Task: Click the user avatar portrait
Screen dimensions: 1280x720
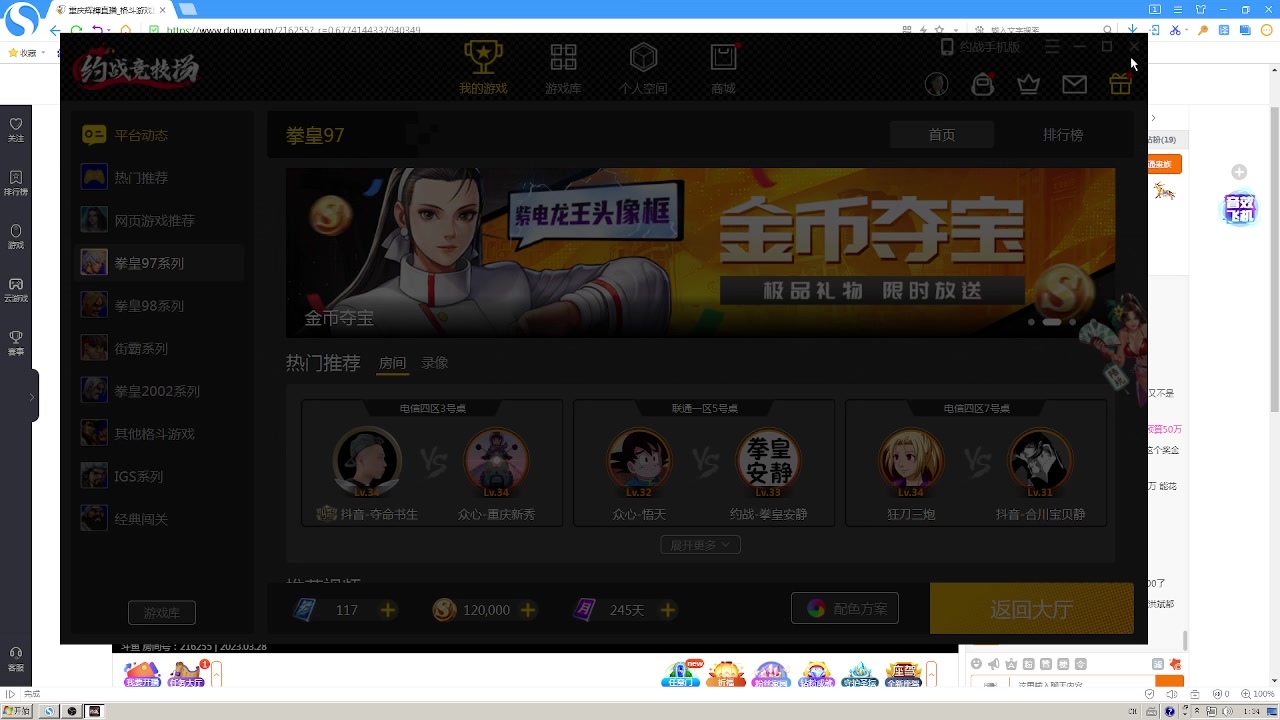Action: click(x=936, y=84)
